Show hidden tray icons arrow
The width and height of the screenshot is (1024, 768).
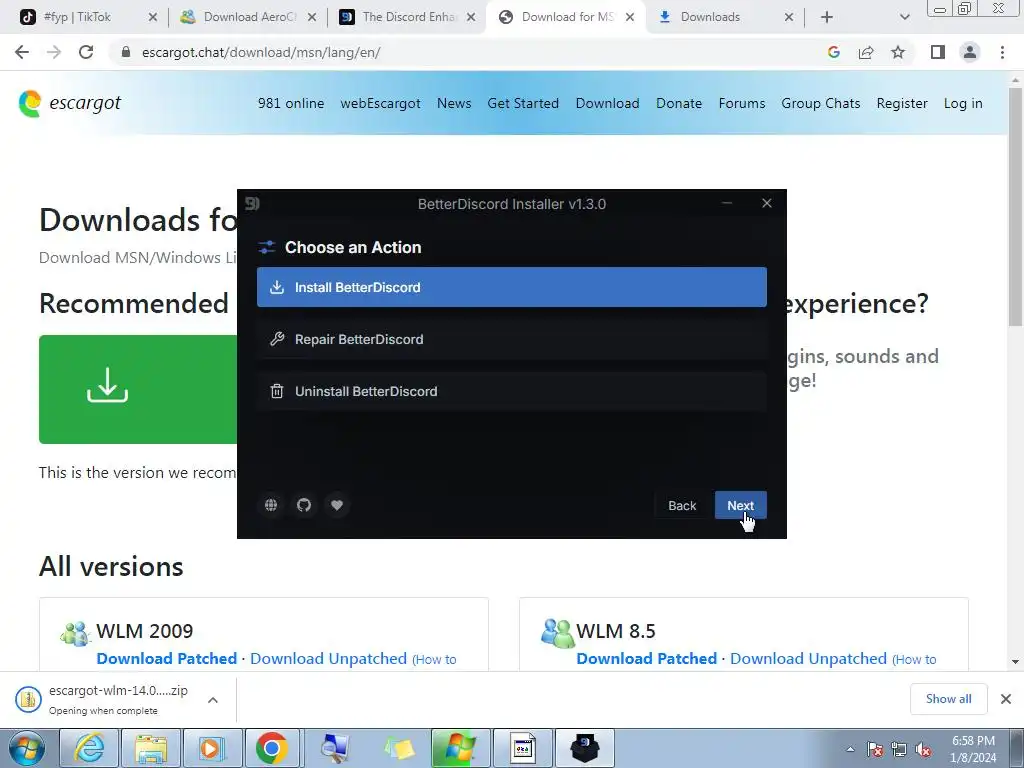[850, 749]
